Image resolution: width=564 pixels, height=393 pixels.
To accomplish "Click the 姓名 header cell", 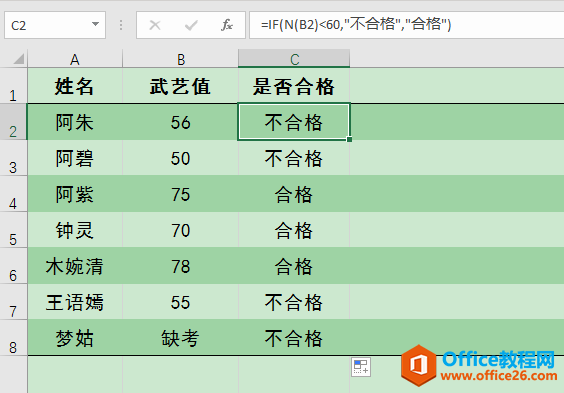I will pos(75,86).
